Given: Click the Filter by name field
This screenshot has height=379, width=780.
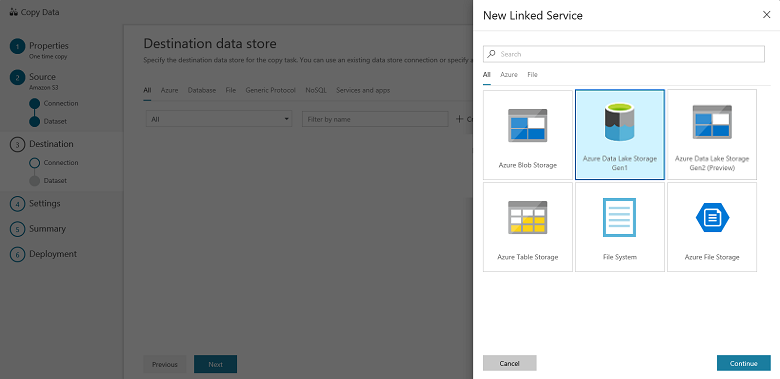Looking at the screenshot, I should [375, 119].
